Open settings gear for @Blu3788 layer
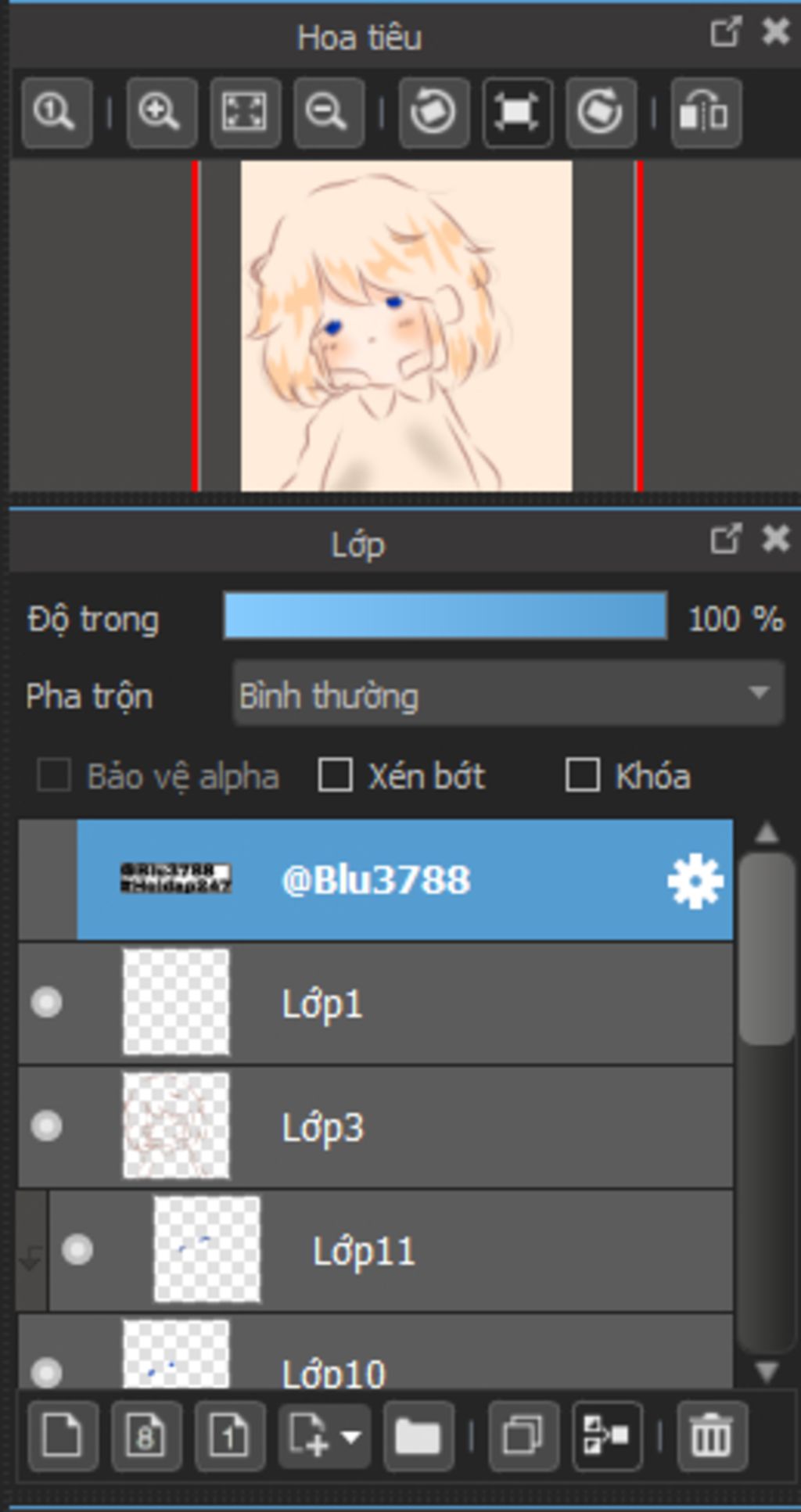Image resolution: width=801 pixels, height=1512 pixels. coord(695,882)
